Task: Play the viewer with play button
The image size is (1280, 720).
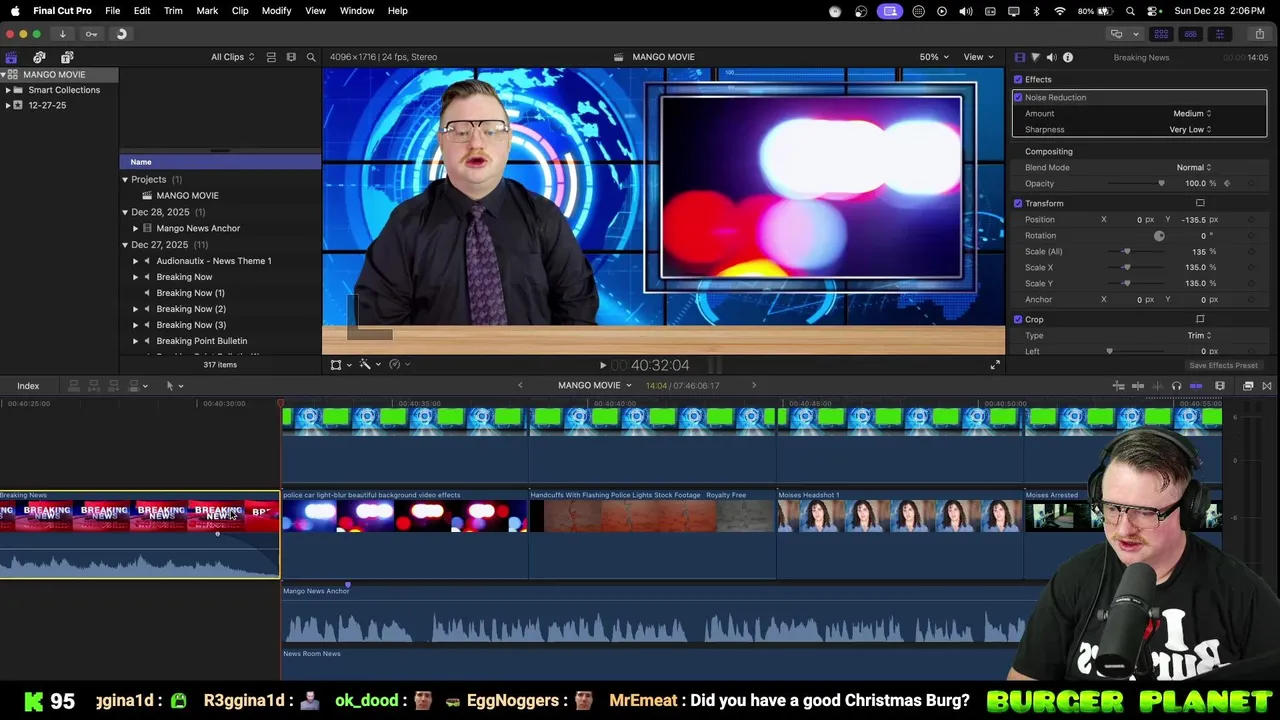Action: click(602, 366)
